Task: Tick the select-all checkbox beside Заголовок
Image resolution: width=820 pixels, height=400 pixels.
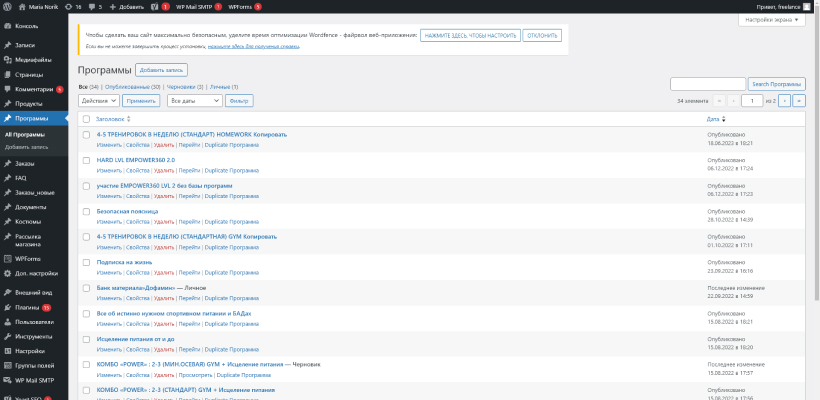Action: click(x=86, y=119)
